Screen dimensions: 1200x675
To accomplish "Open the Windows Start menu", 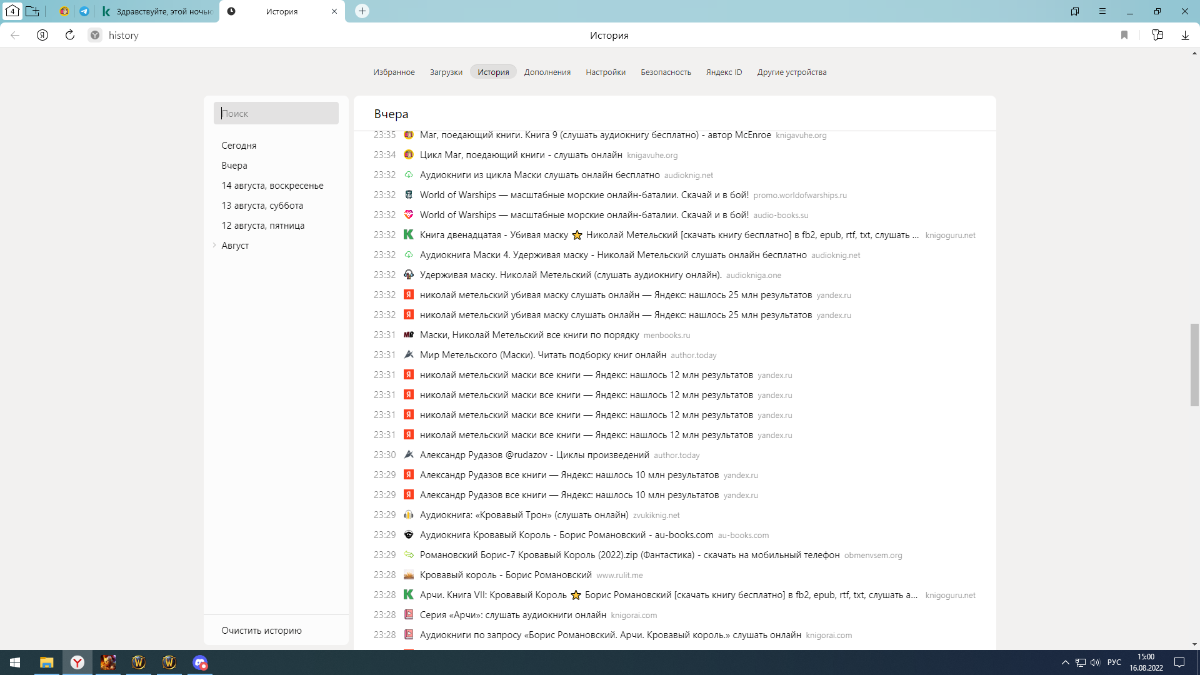I will coord(14,662).
